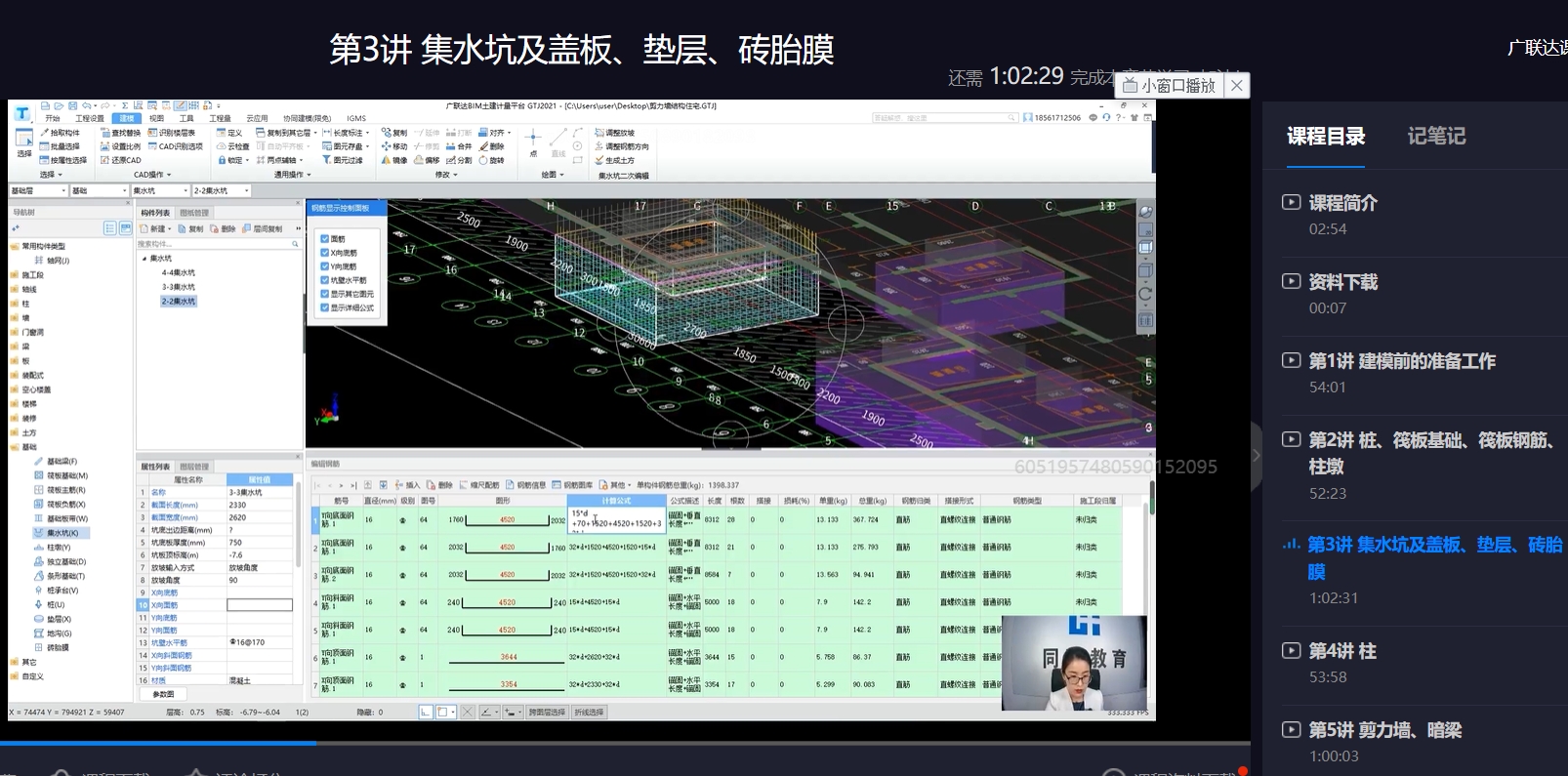Toggle the Y向底筋 checkbox
Viewport: 1568px width, 776px height.
[325, 266]
